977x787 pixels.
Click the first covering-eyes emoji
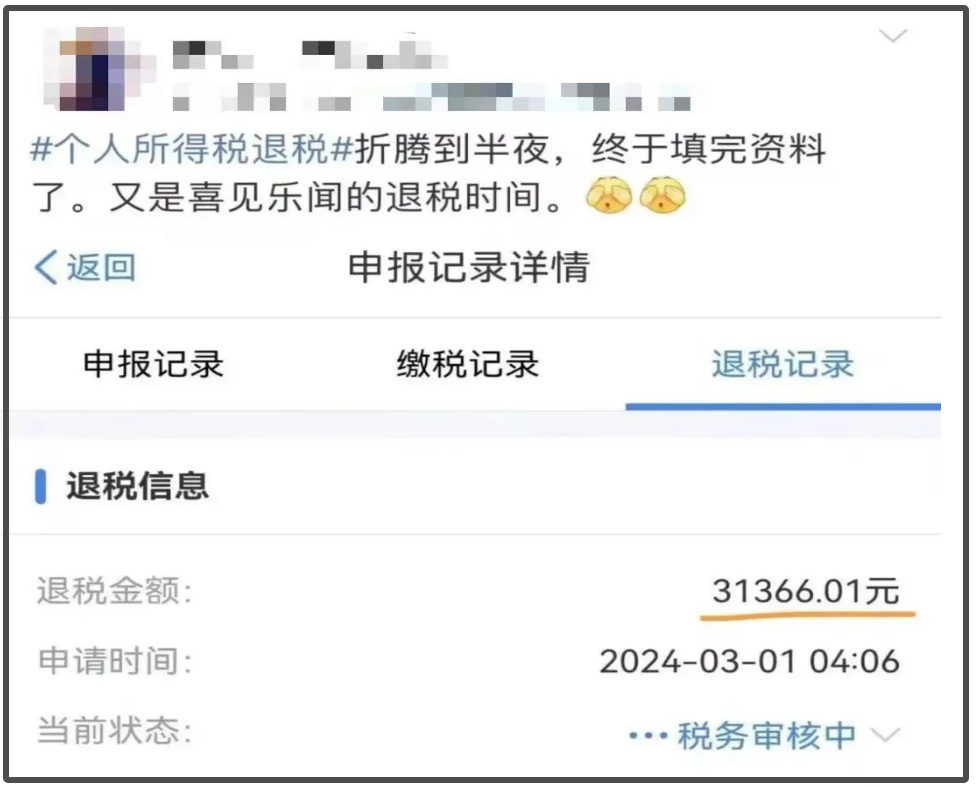[x=609, y=195]
